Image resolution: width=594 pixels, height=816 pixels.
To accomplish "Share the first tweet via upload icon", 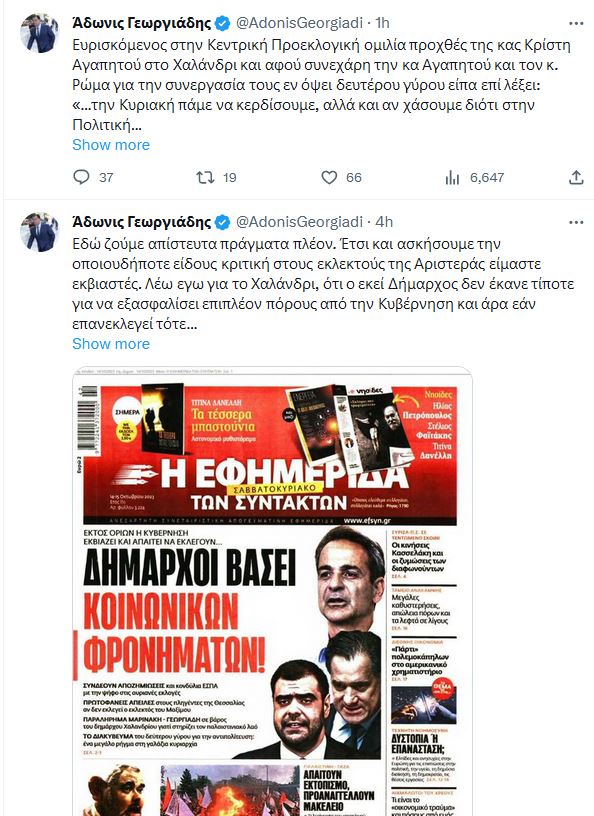I will point(576,177).
